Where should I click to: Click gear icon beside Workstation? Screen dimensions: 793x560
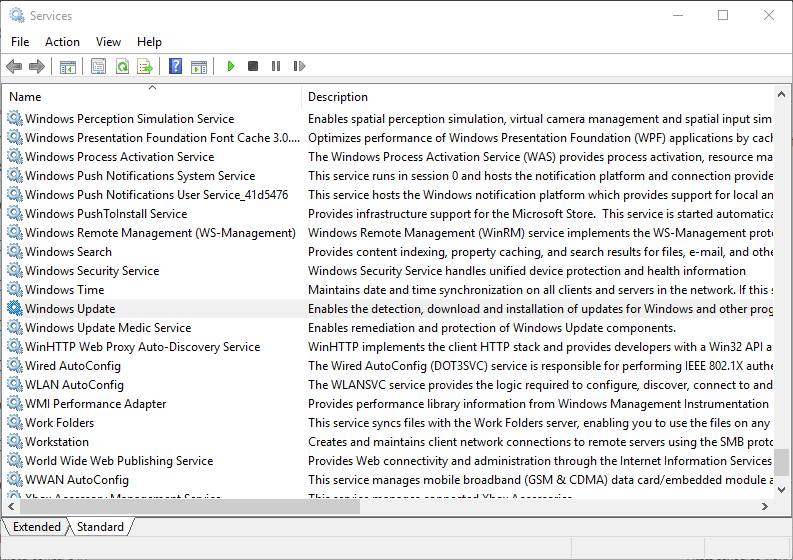(x=15, y=441)
